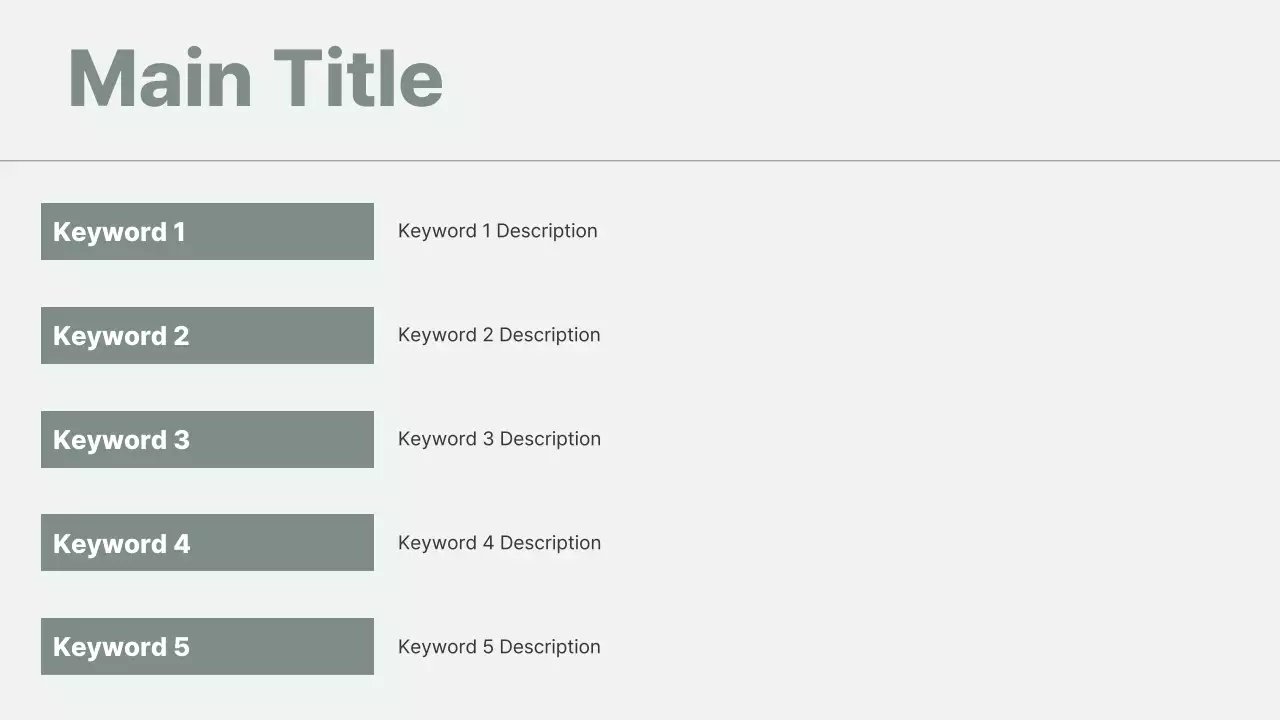Screen dimensions: 1280x720
Task: Click the word "Title" in the heading
Action: pos(357,79)
